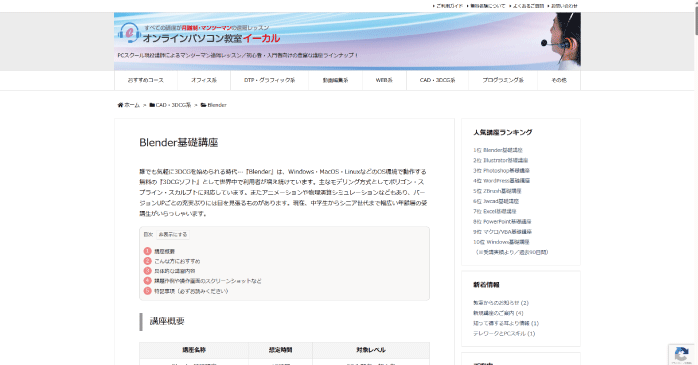Open the おすすめコース menu
The width and height of the screenshot is (698, 365).
146,81
